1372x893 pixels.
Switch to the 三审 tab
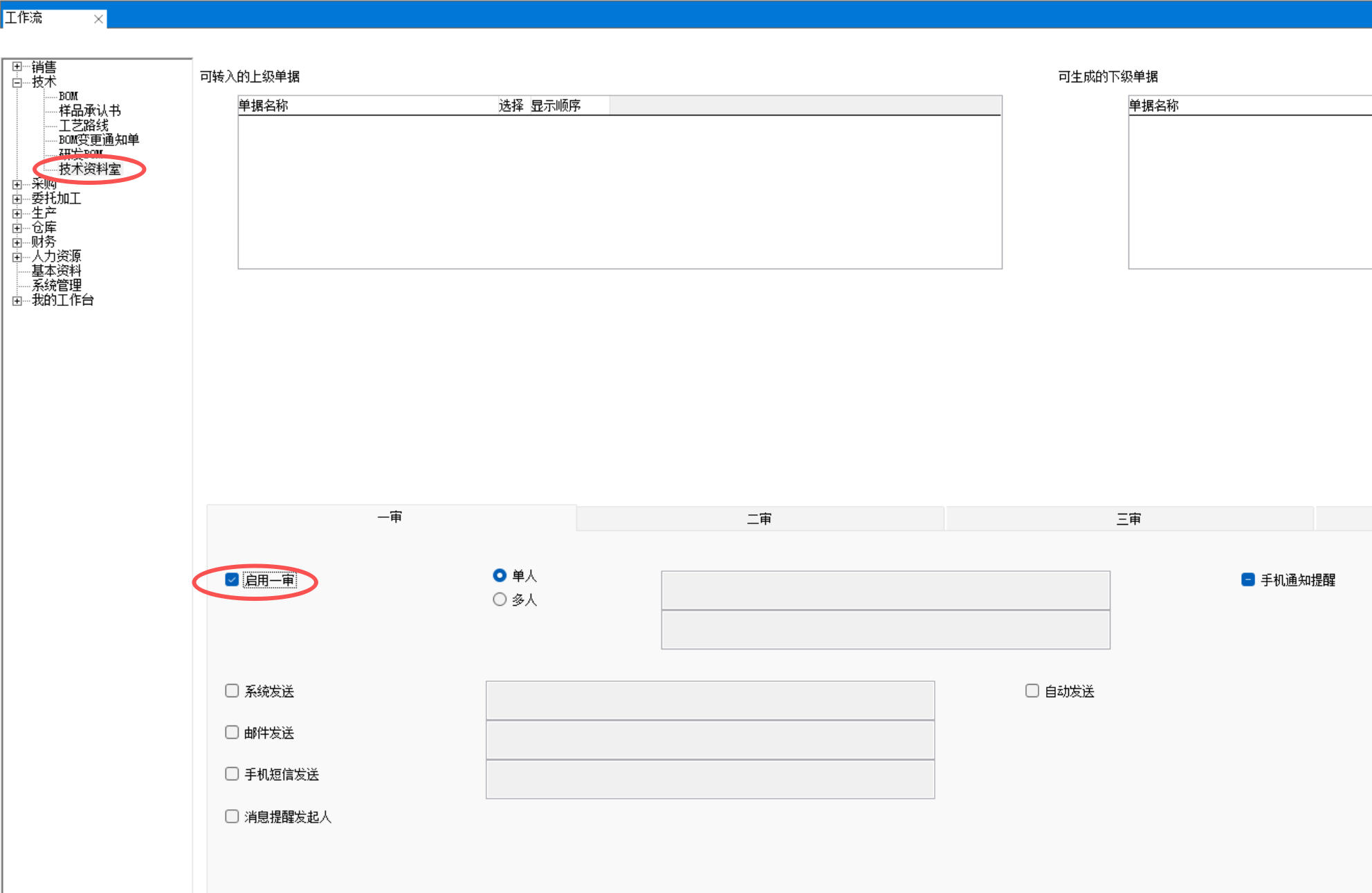tap(1128, 519)
